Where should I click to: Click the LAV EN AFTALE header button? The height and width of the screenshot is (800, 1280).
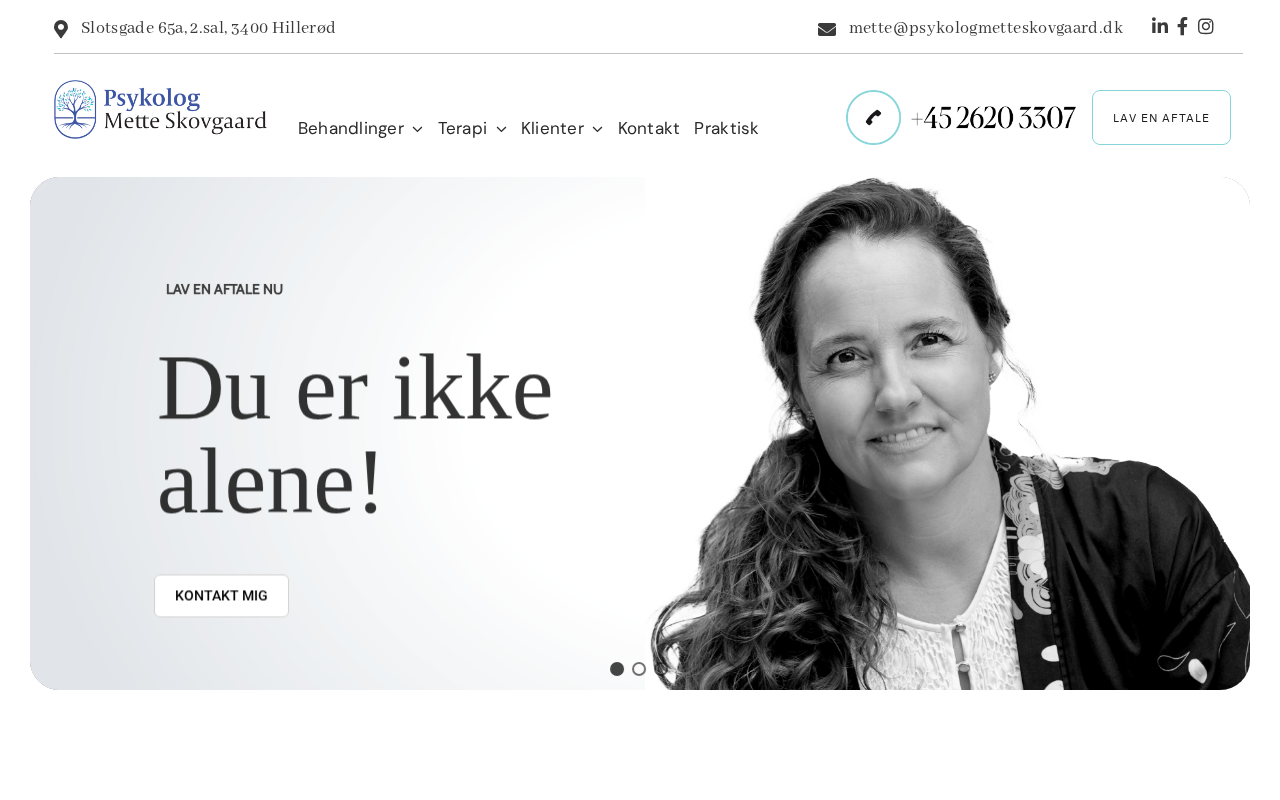(x=1161, y=118)
